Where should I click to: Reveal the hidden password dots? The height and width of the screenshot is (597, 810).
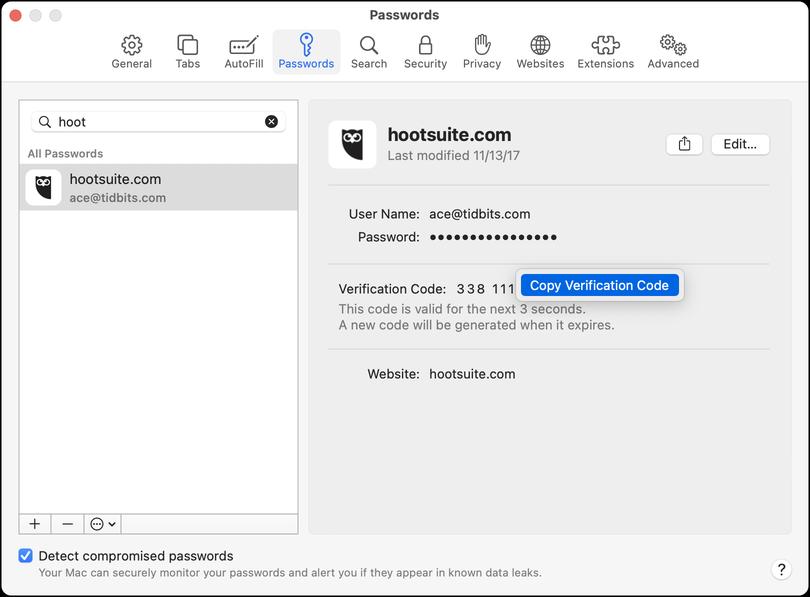click(493, 238)
